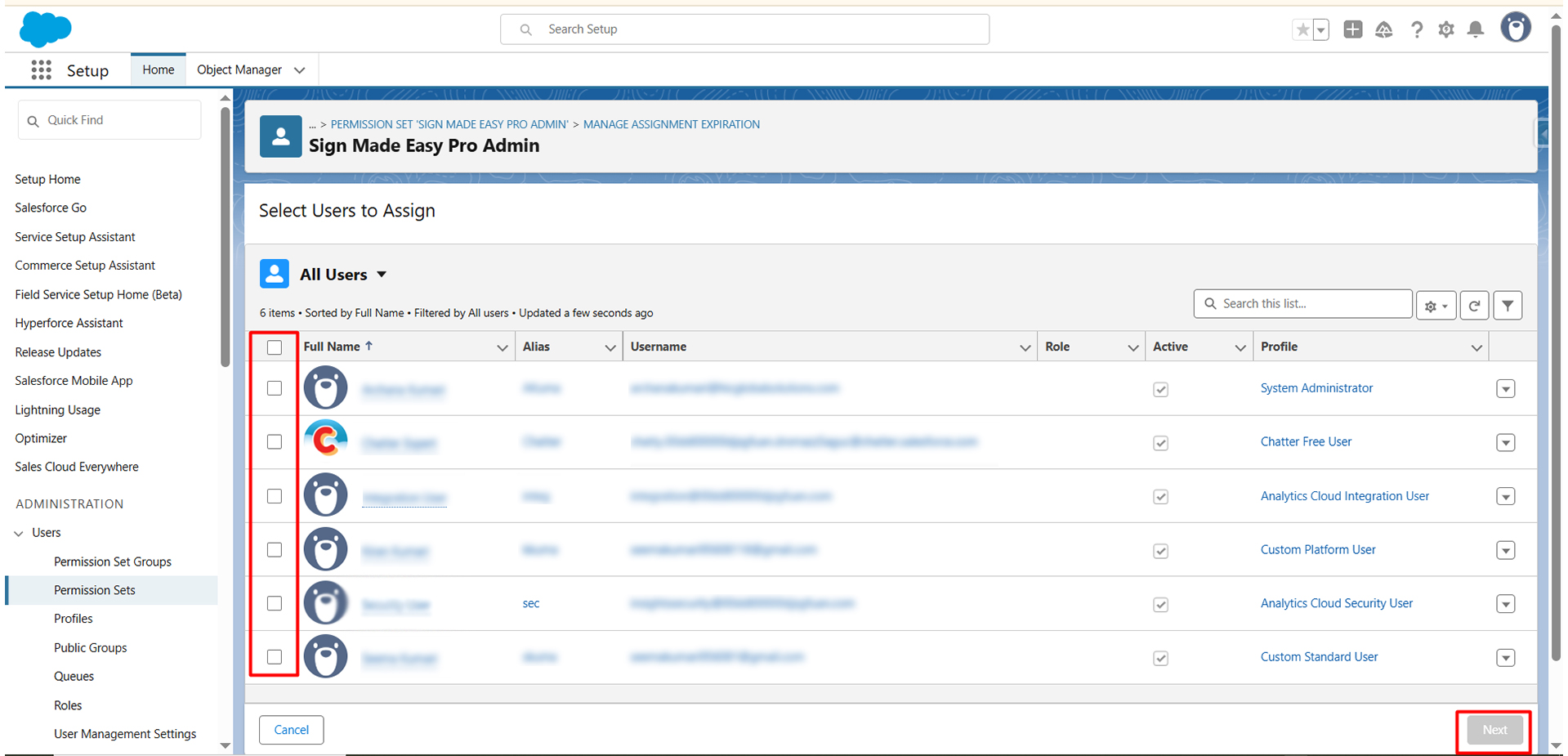The image size is (1568, 756).
Task: Open the list filter panel
Action: pyautogui.click(x=1508, y=306)
